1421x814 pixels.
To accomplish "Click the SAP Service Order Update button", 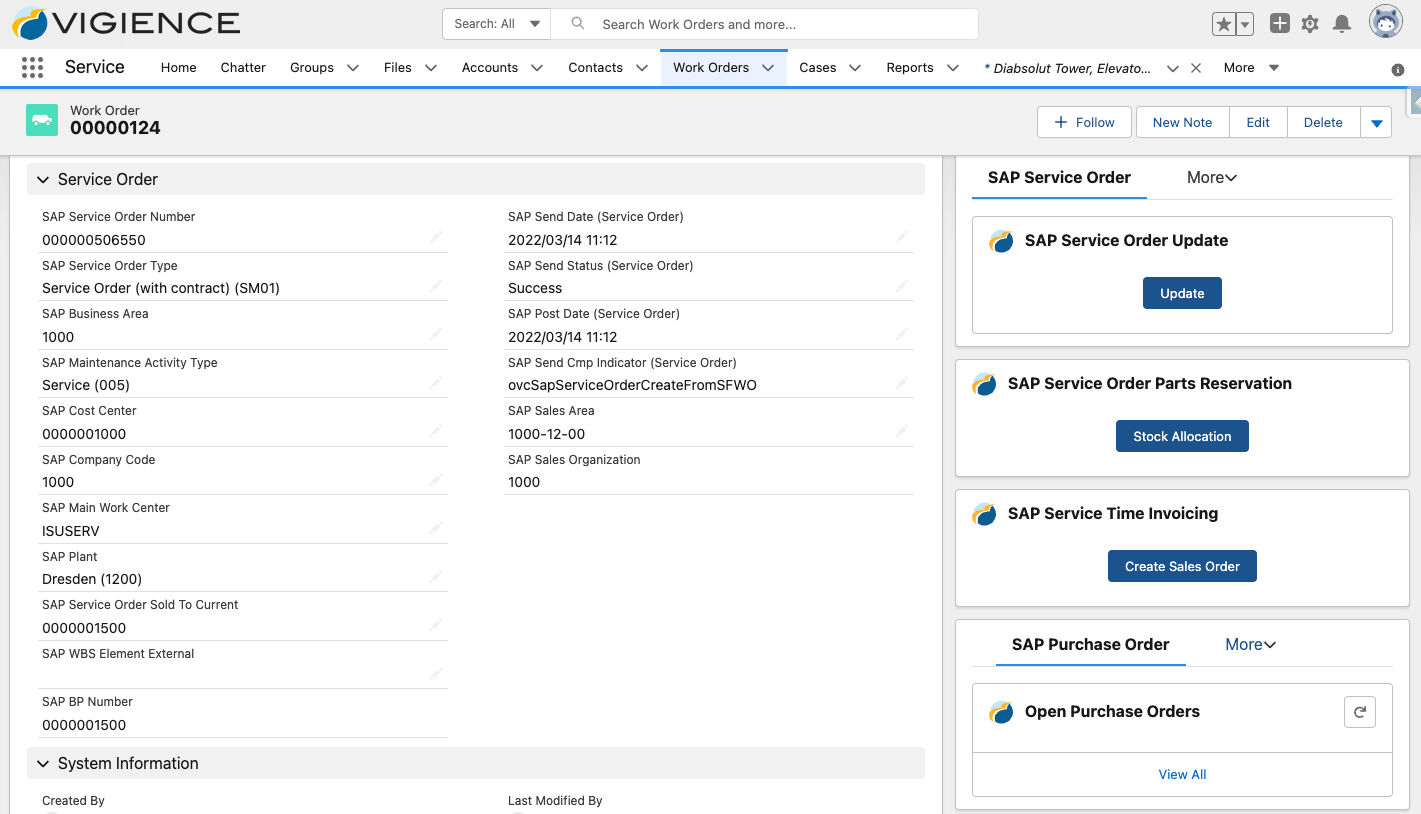I will (x=1182, y=294).
